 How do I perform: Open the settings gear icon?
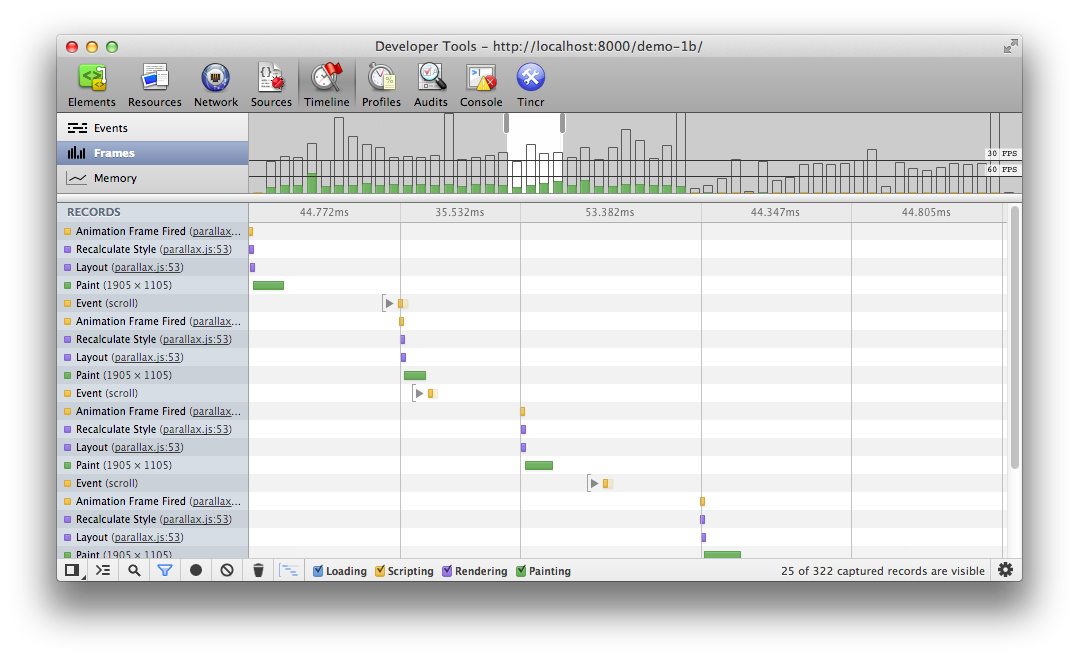pos(1005,570)
